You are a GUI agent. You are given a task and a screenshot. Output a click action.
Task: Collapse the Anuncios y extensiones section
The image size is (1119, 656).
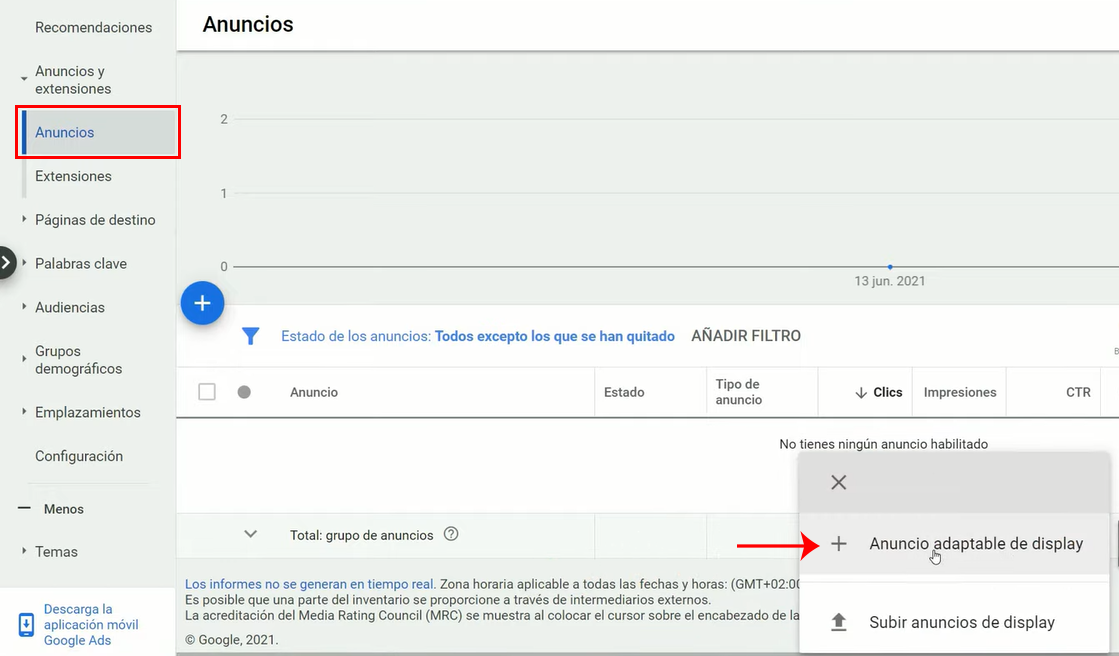(x=24, y=79)
